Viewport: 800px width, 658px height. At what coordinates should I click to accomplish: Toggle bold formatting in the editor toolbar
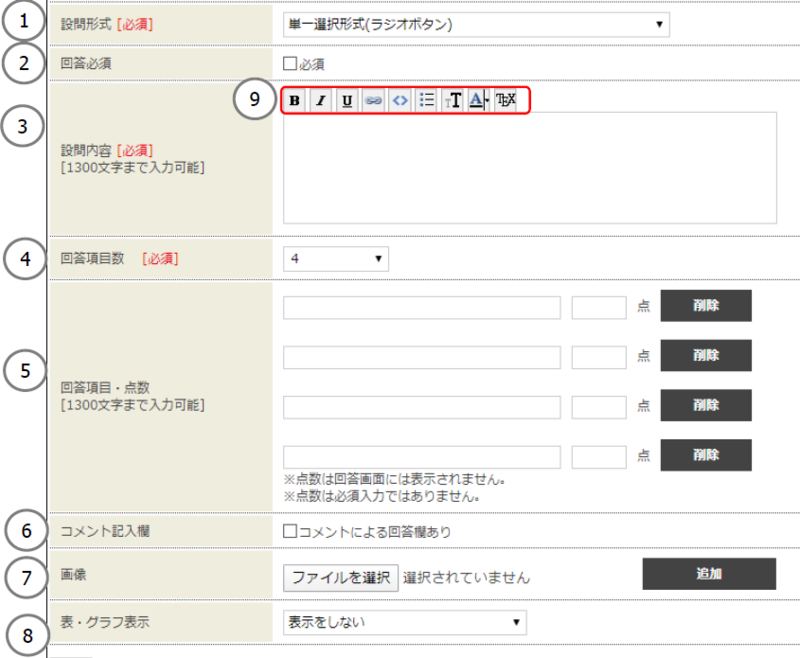(x=294, y=100)
